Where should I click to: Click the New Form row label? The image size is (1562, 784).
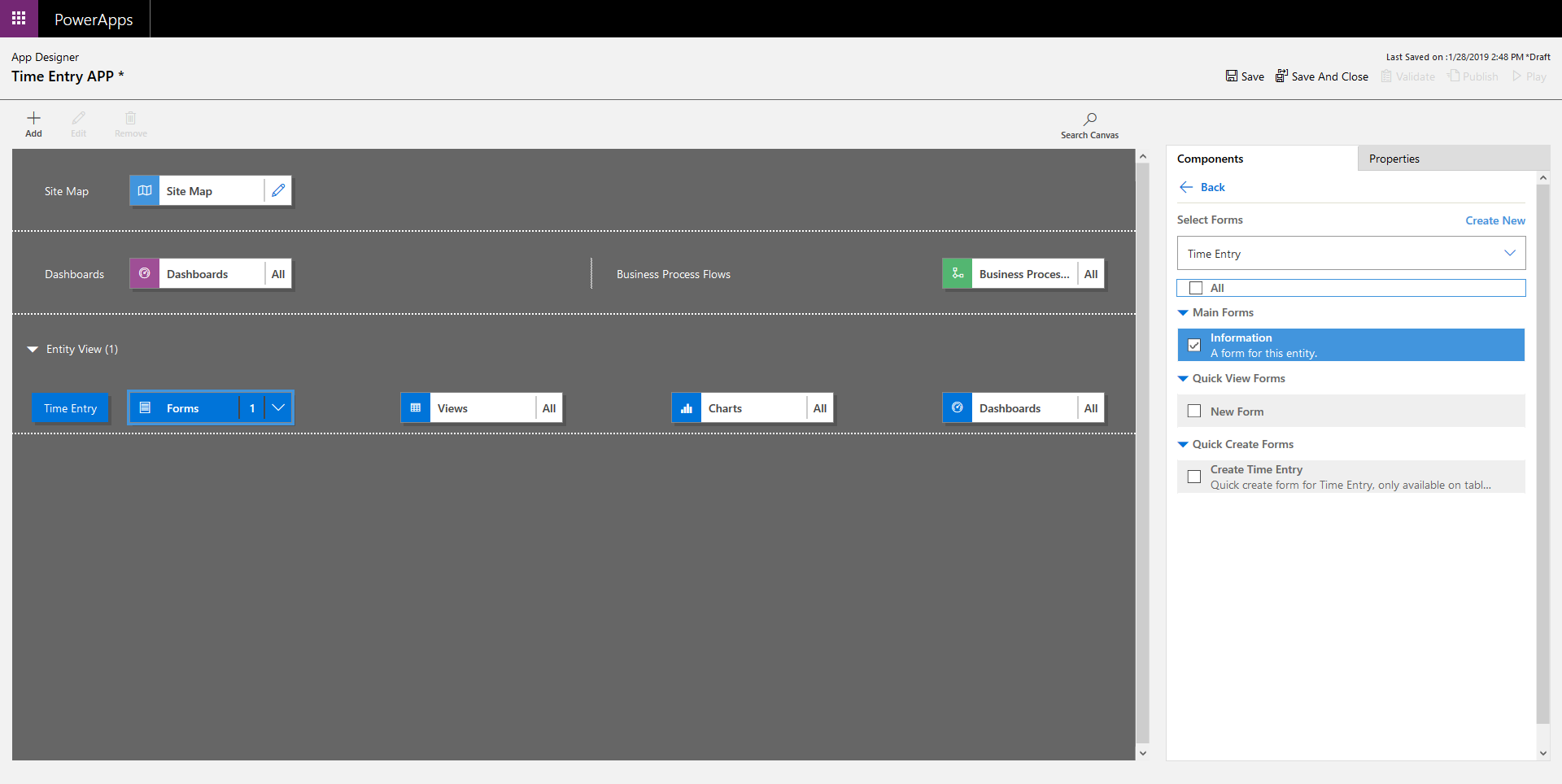[1237, 412]
